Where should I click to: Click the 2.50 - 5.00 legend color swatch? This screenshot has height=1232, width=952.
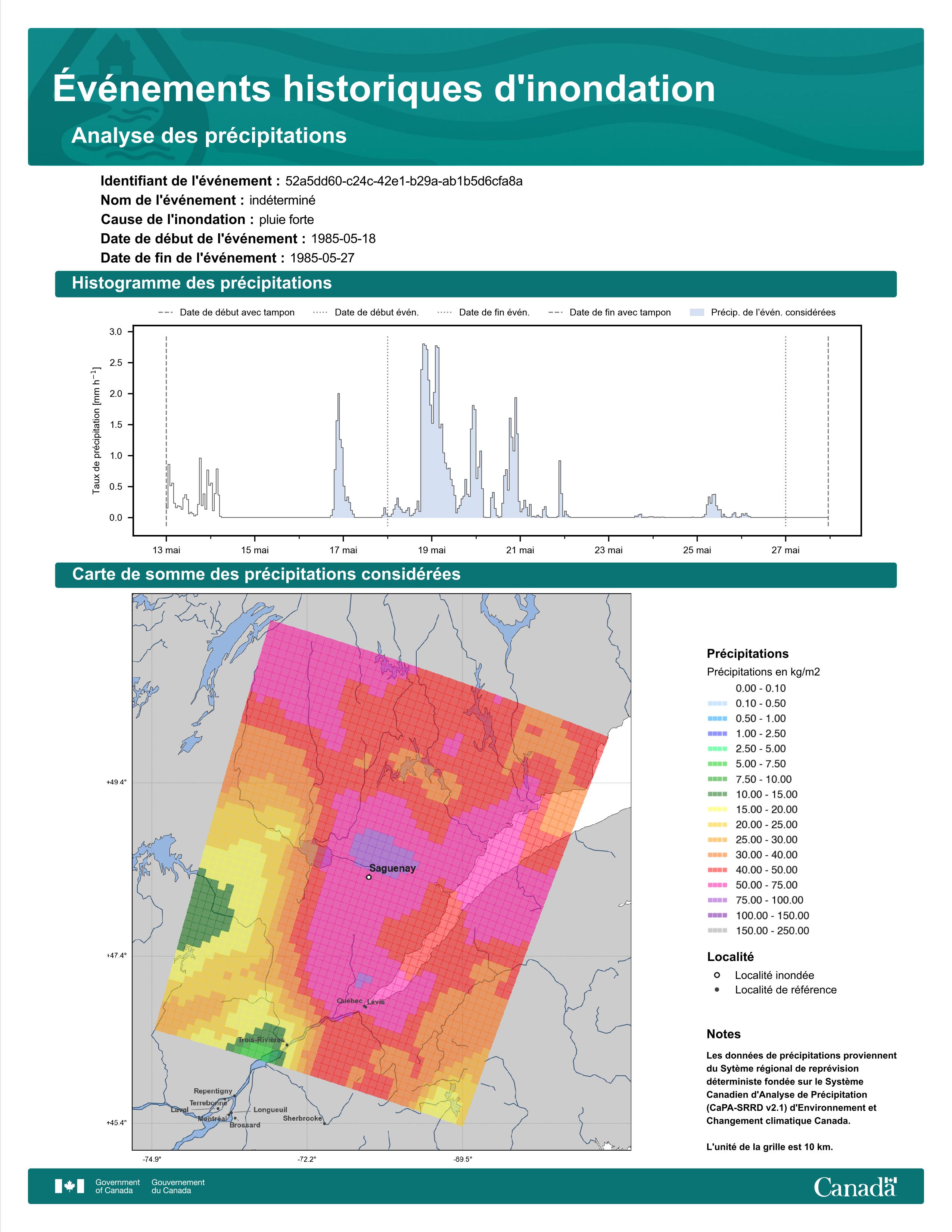[718, 749]
